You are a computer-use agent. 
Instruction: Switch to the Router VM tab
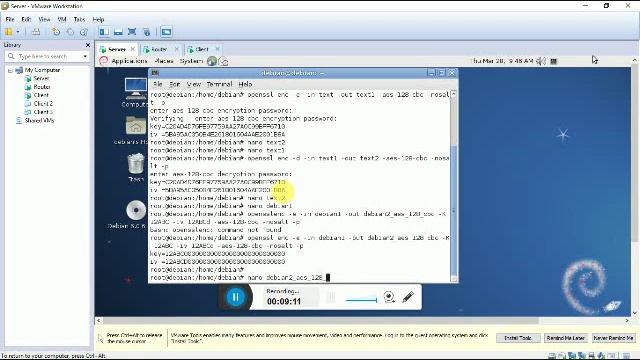tap(159, 49)
